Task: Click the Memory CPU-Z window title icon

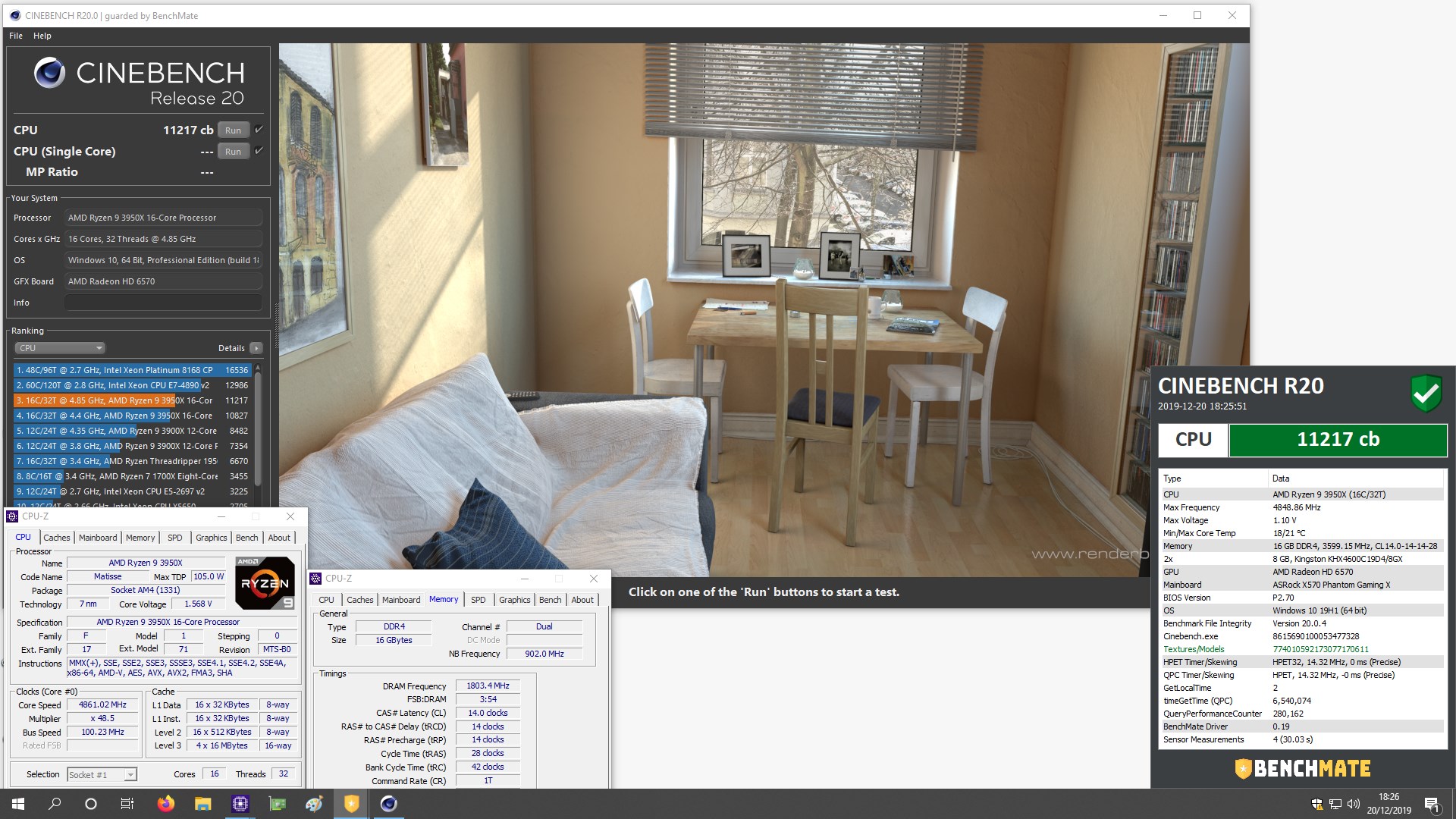Action: pyautogui.click(x=315, y=579)
